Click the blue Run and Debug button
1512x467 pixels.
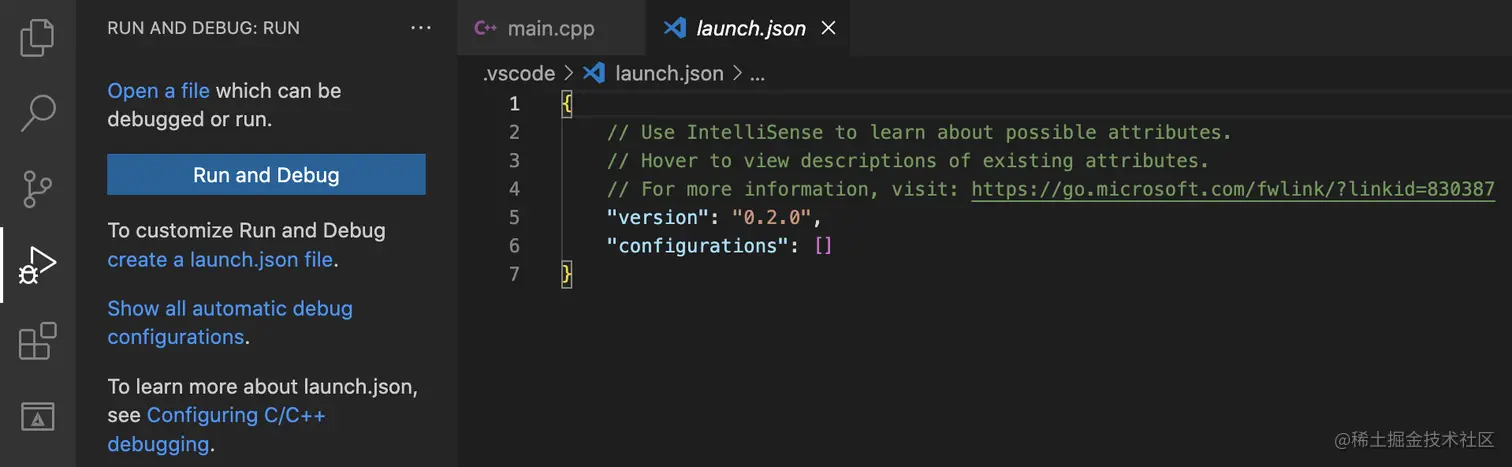(x=266, y=175)
